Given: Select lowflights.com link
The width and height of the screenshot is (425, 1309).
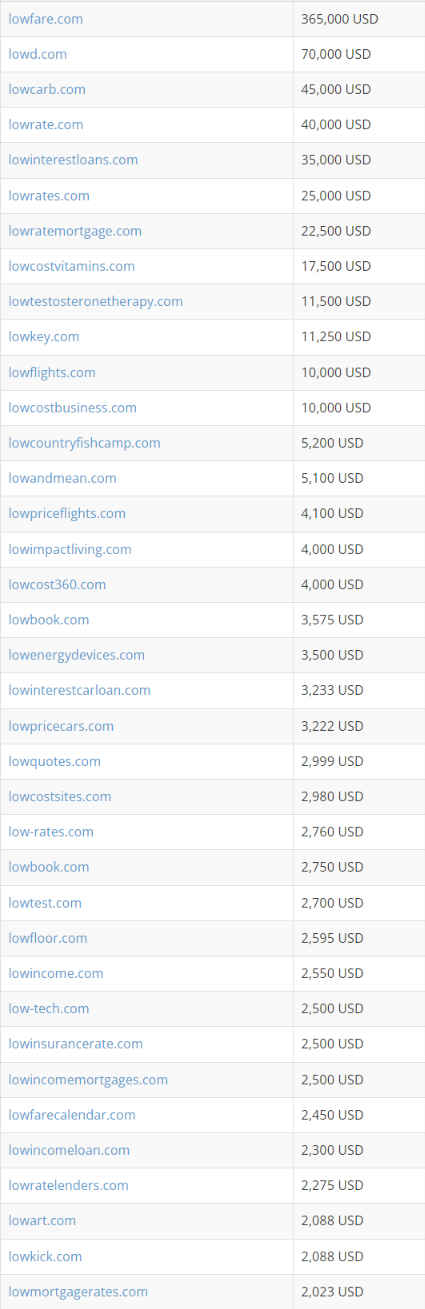Looking at the screenshot, I should 52,372.
